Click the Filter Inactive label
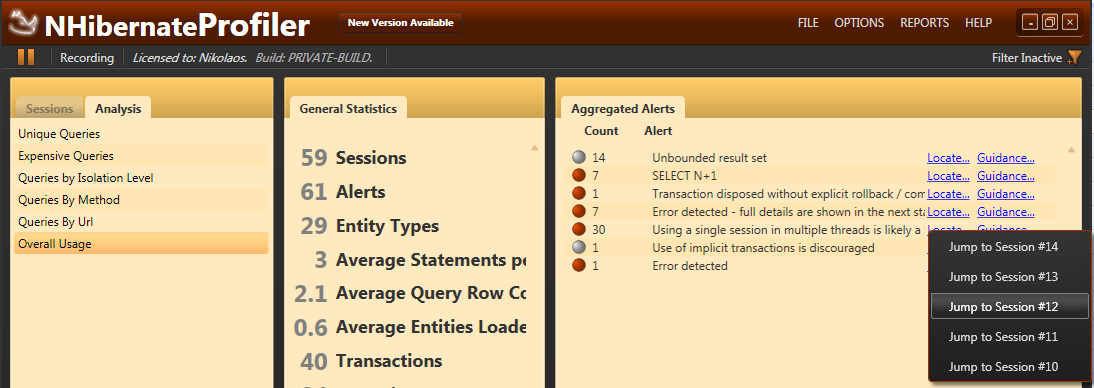 1027,59
